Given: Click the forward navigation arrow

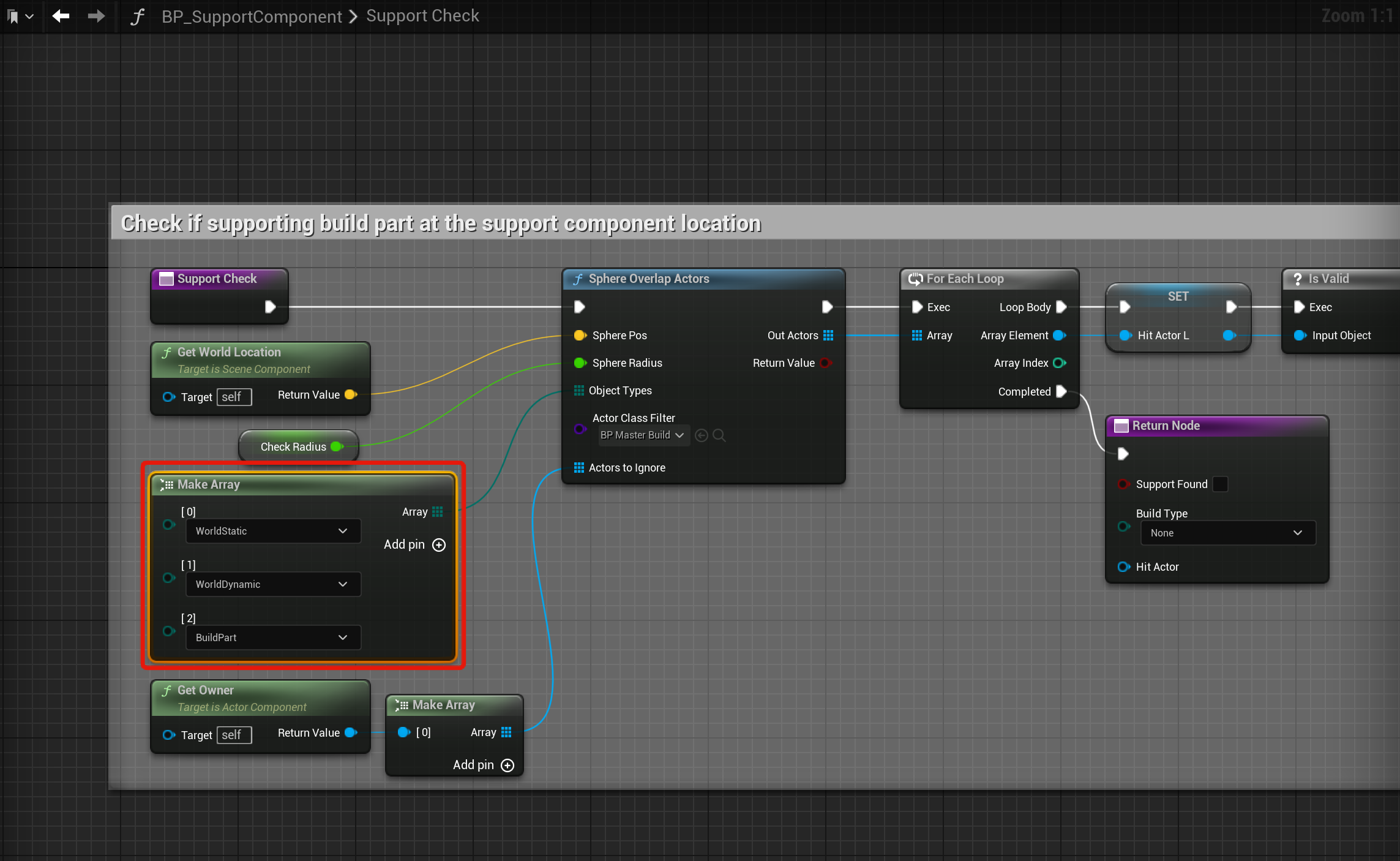Looking at the screenshot, I should pyautogui.click(x=96, y=16).
